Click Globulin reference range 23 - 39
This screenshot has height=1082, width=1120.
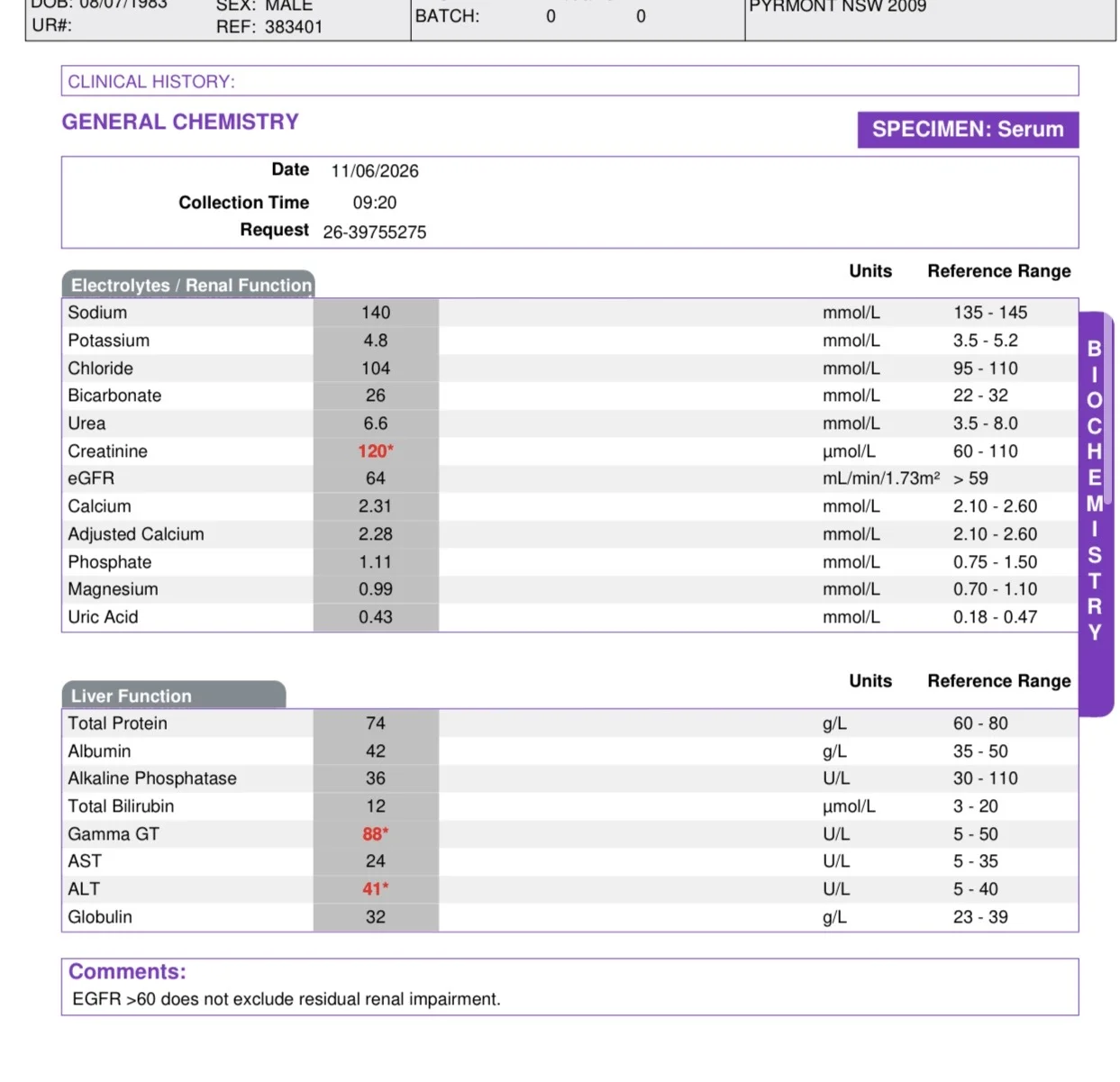[981, 917]
